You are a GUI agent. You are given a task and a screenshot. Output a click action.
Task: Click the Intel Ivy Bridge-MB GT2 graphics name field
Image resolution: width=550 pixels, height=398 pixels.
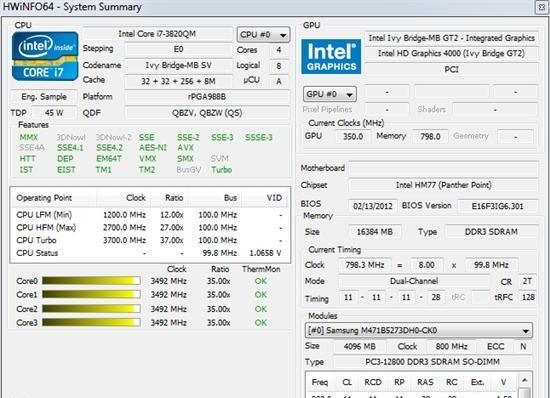coord(451,38)
